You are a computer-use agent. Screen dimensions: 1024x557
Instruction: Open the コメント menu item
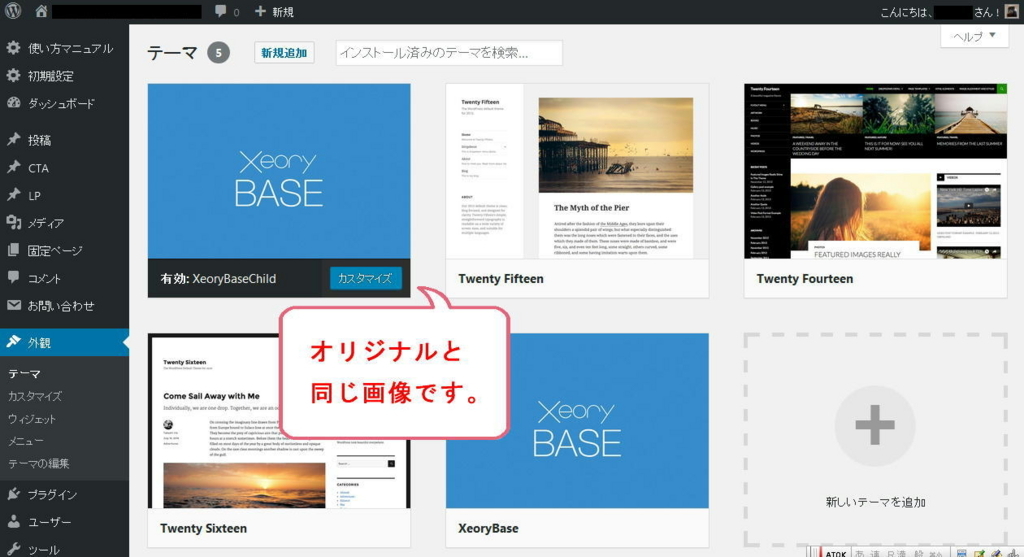pos(44,278)
